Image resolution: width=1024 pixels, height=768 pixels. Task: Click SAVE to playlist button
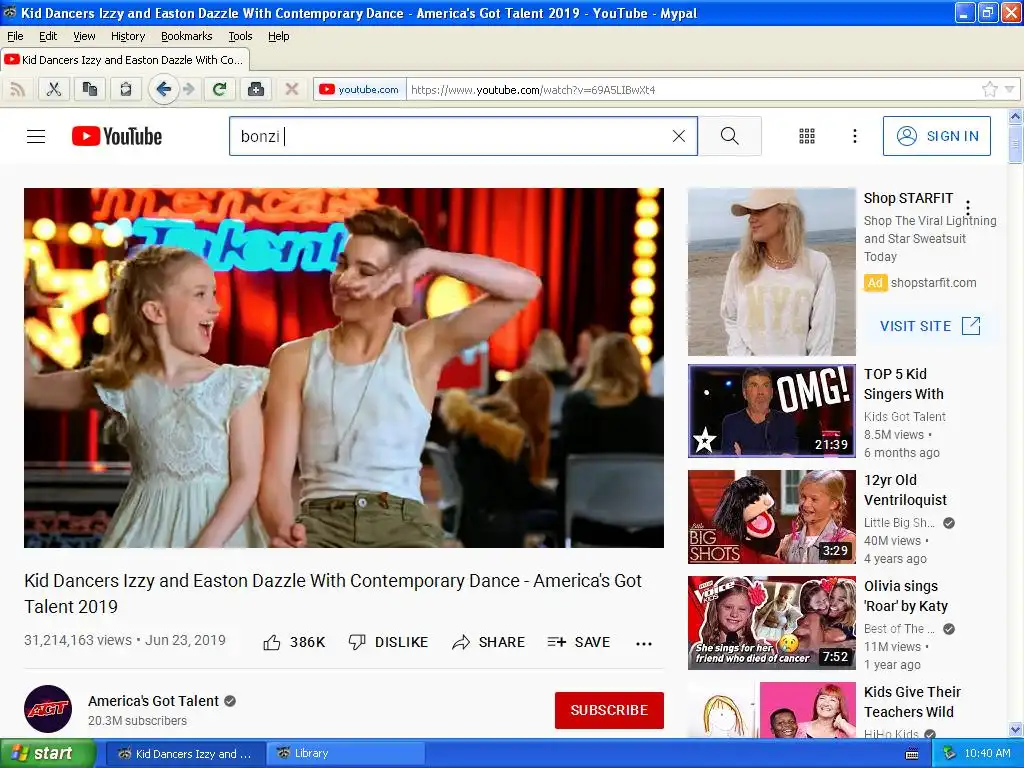[579, 643]
